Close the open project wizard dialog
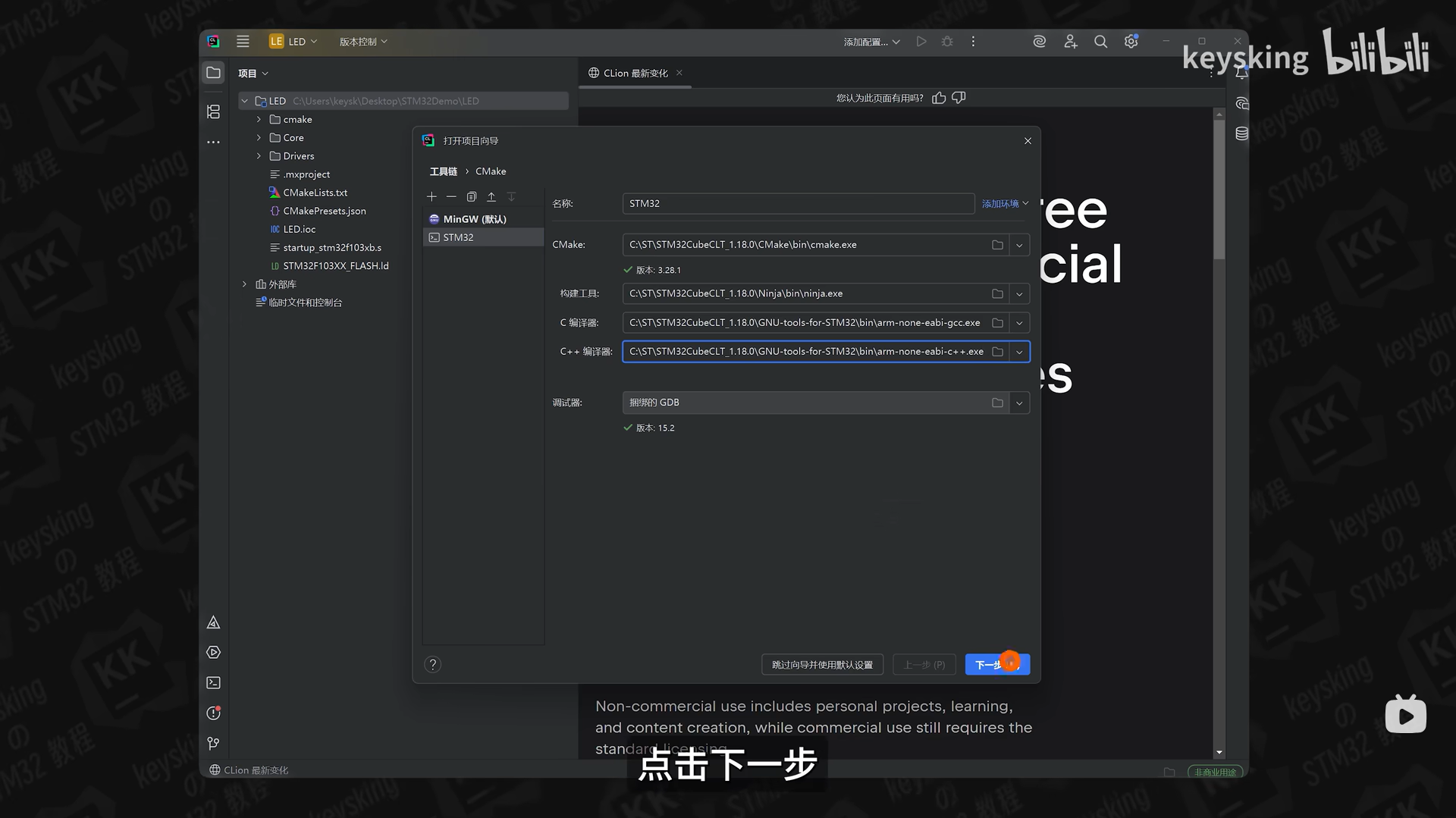 [1028, 141]
